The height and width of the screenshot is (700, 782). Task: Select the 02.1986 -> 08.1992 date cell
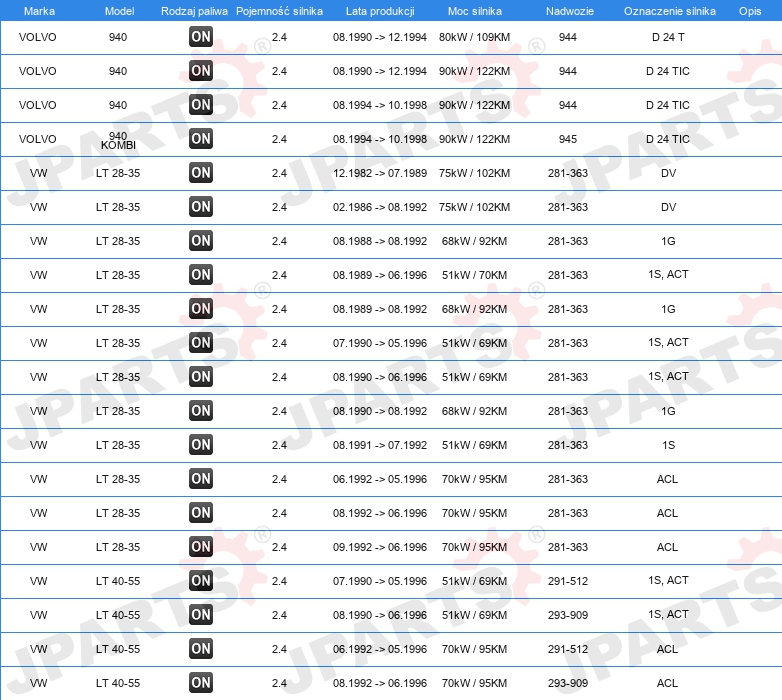pos(380,207)
